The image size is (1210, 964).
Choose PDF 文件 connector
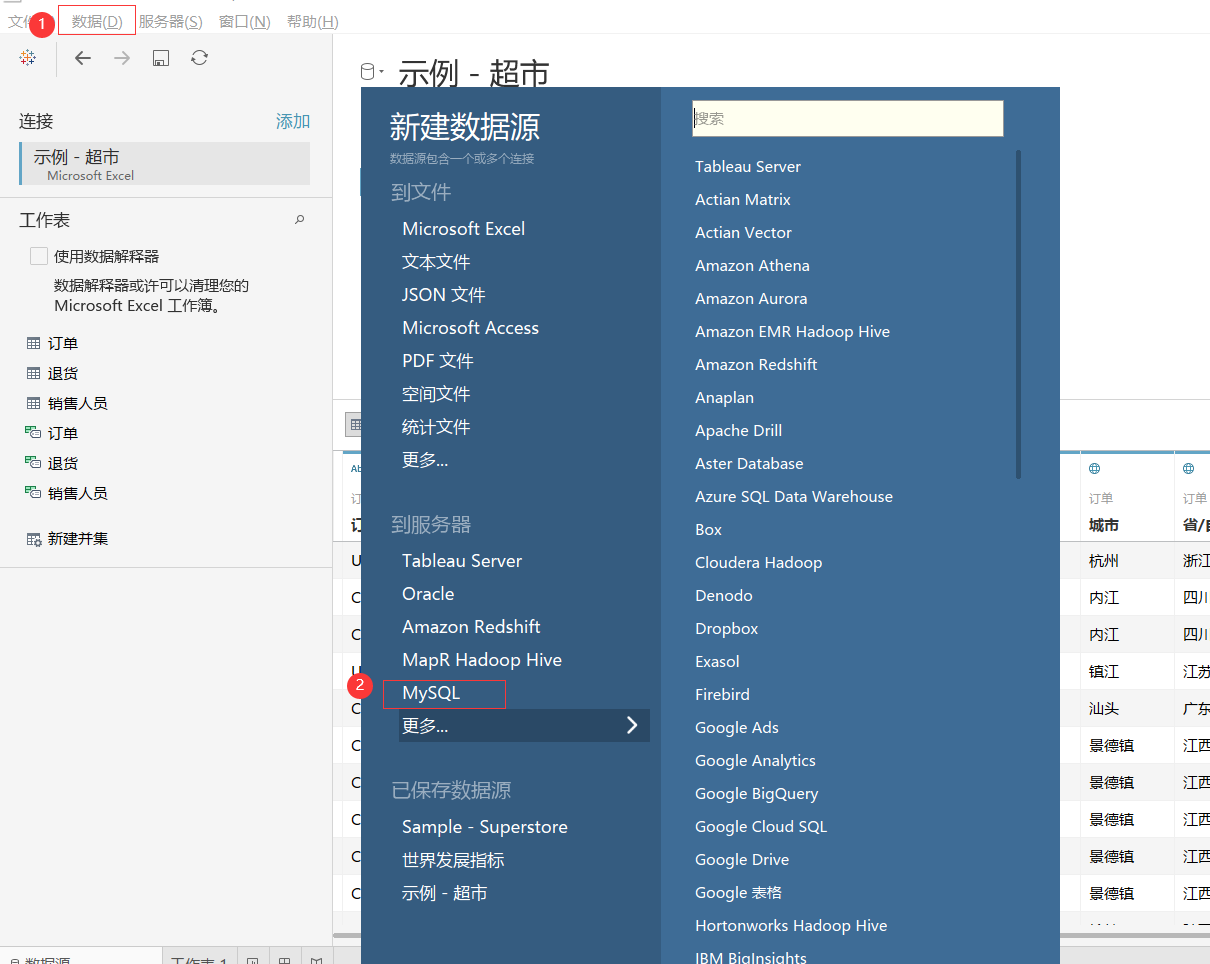point(437,360)
